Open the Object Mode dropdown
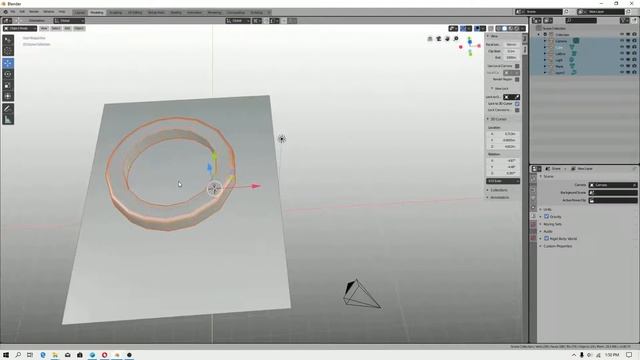 (x=20, y=29)
